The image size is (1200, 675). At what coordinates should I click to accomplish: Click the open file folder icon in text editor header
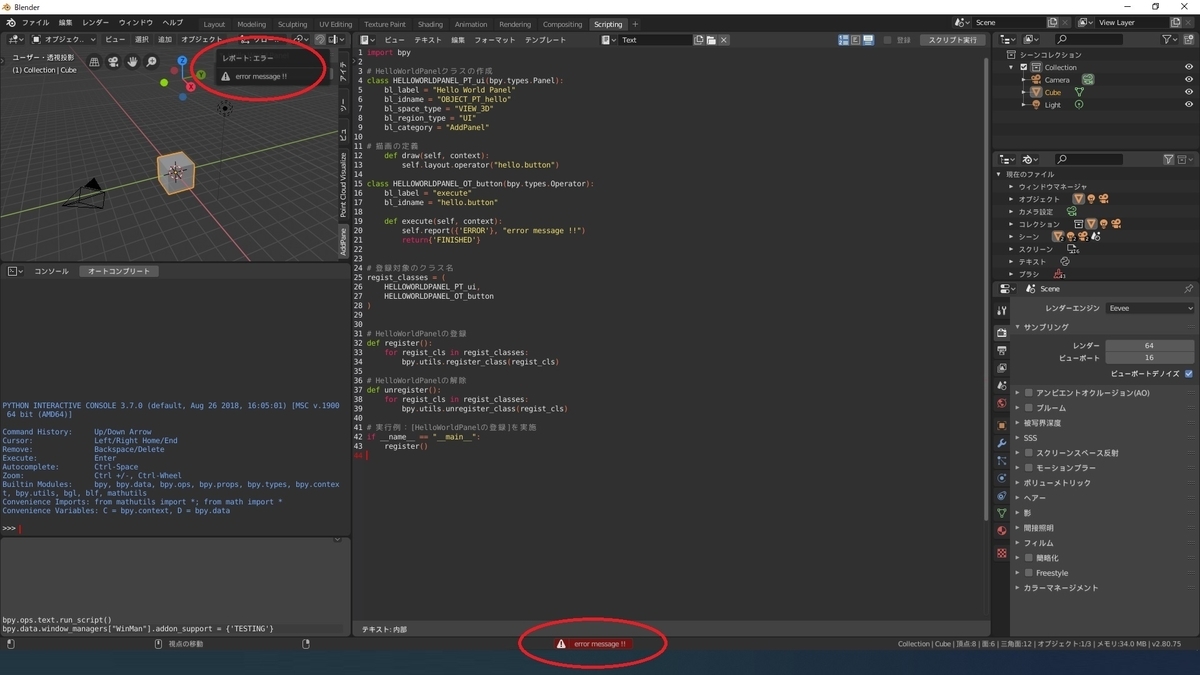click(712, 40)
